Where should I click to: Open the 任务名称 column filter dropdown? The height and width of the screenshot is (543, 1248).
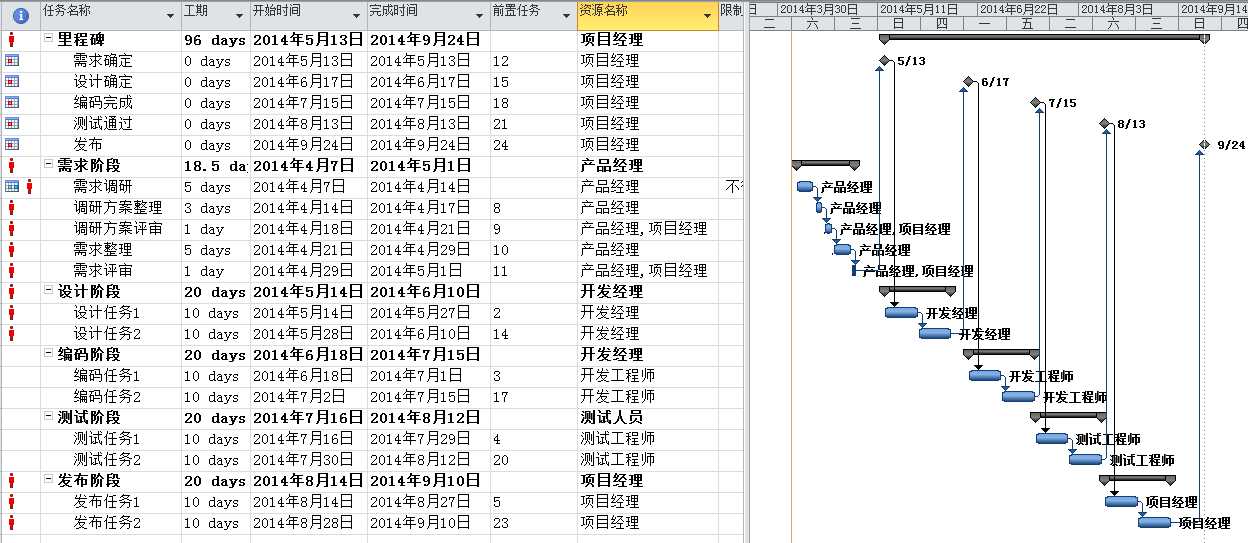tap(170, 16)
